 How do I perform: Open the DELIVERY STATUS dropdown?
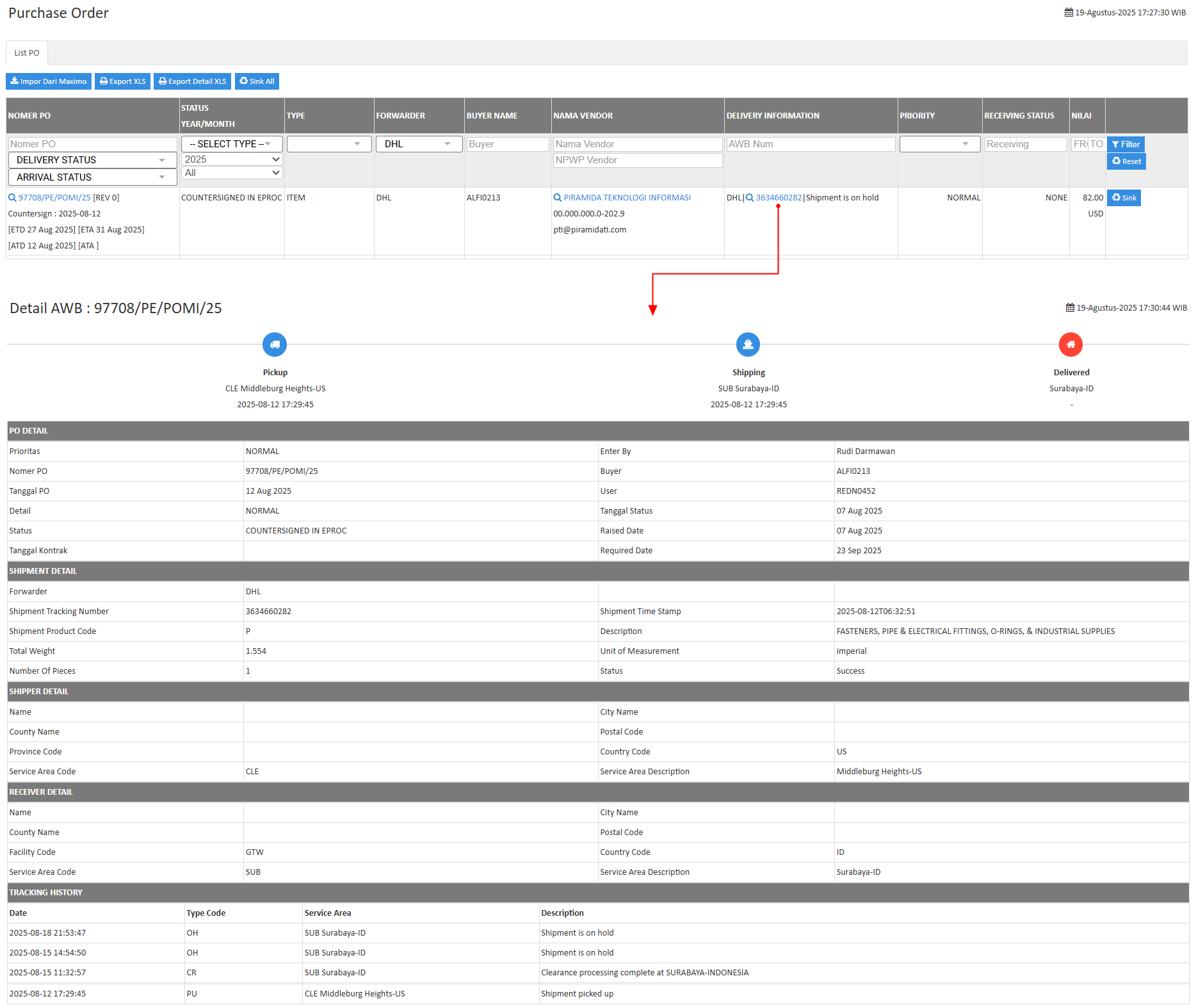tap(92, 160)
